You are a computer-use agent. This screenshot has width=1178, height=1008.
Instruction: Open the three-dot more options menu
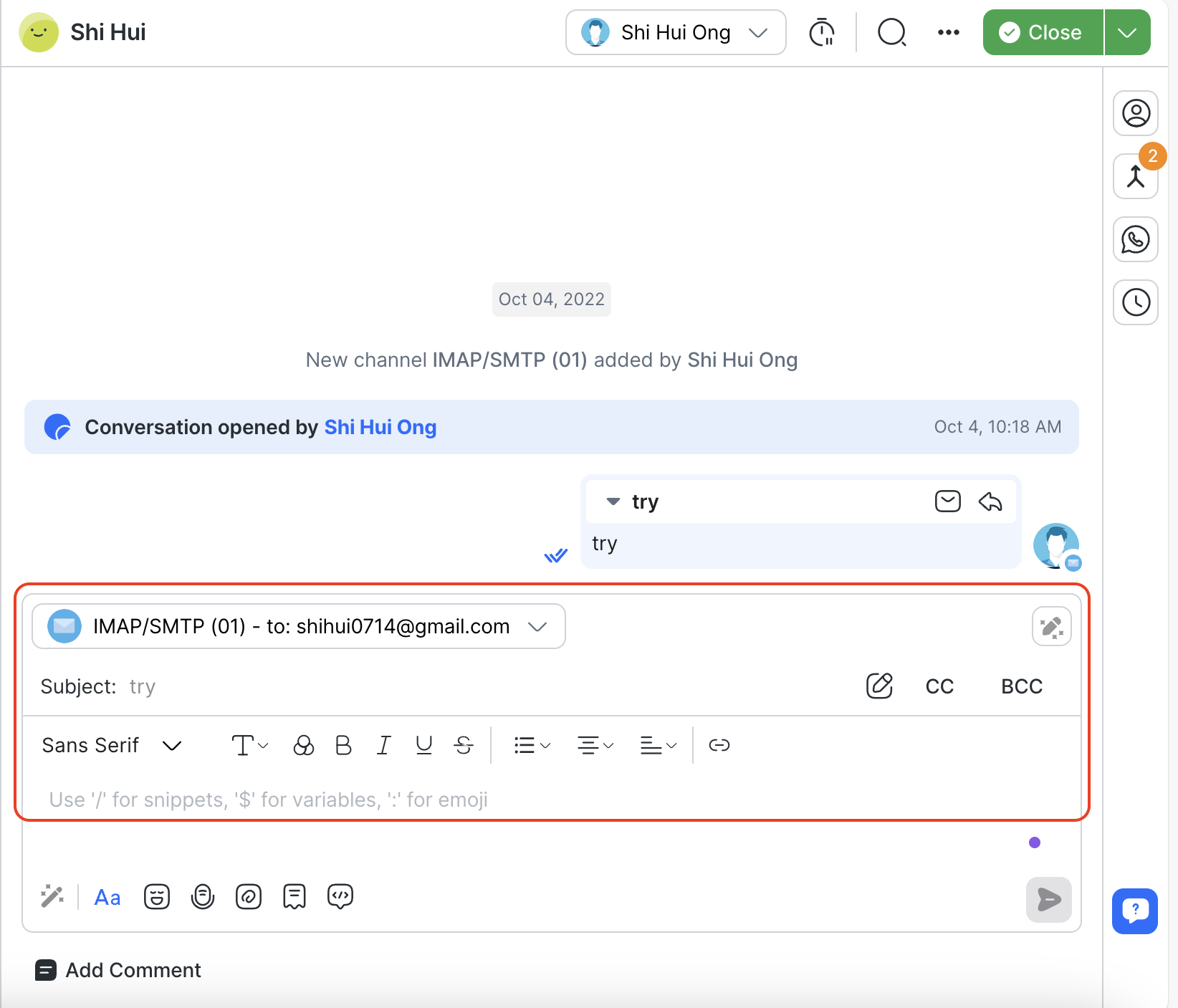[x=948, y=32]
